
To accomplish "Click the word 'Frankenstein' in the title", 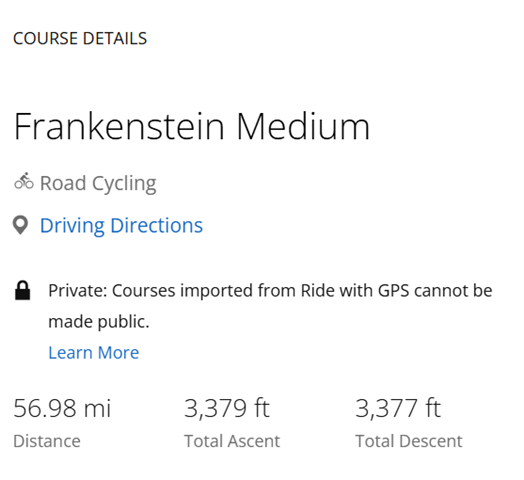I will pos(119,126).
